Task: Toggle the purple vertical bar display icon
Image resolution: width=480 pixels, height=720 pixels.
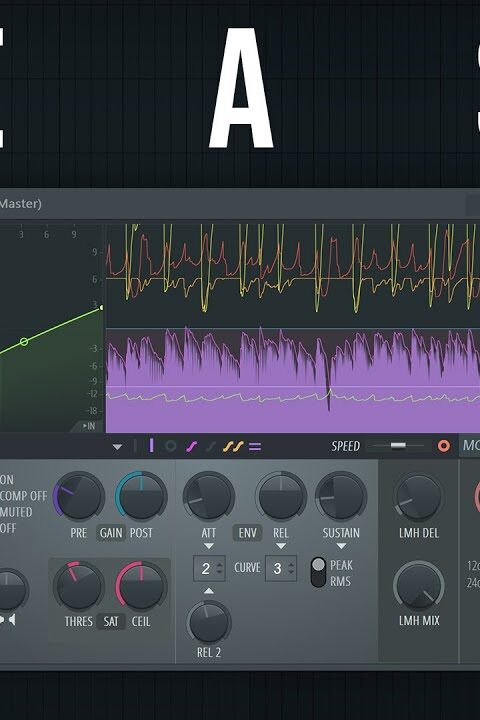Action: [x=152, y=446]
